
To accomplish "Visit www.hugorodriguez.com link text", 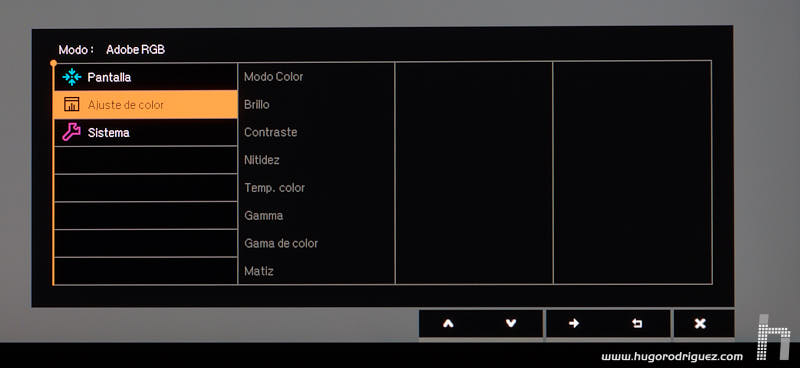I will (x=672, y=356).
